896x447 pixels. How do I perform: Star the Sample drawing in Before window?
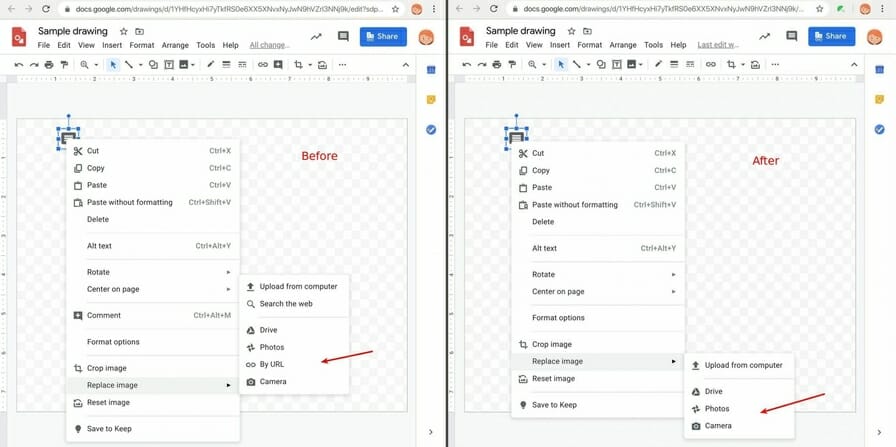(124, 31)
